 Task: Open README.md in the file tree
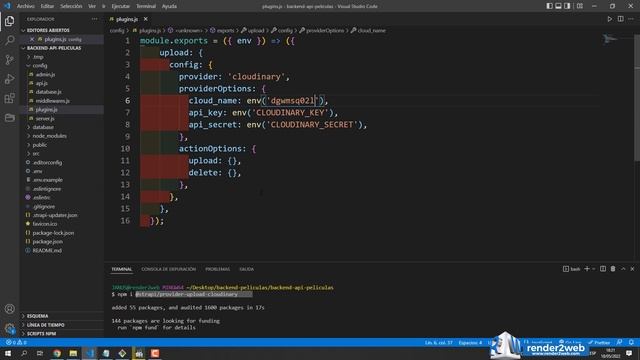tap(47, 250)
